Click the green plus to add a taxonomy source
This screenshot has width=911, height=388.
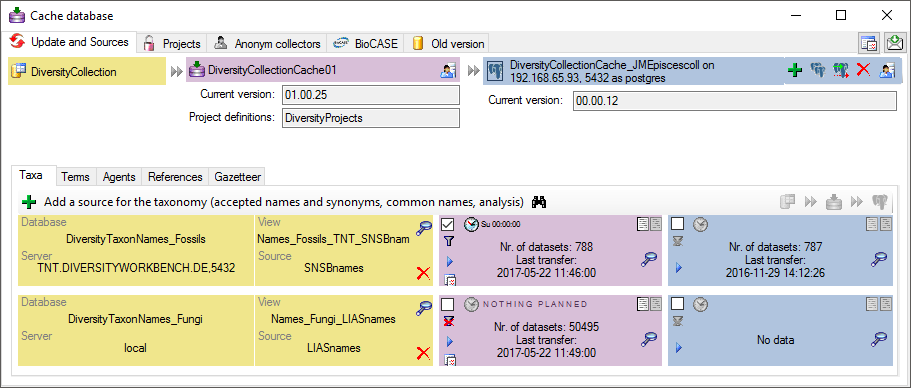click(28, 202)
